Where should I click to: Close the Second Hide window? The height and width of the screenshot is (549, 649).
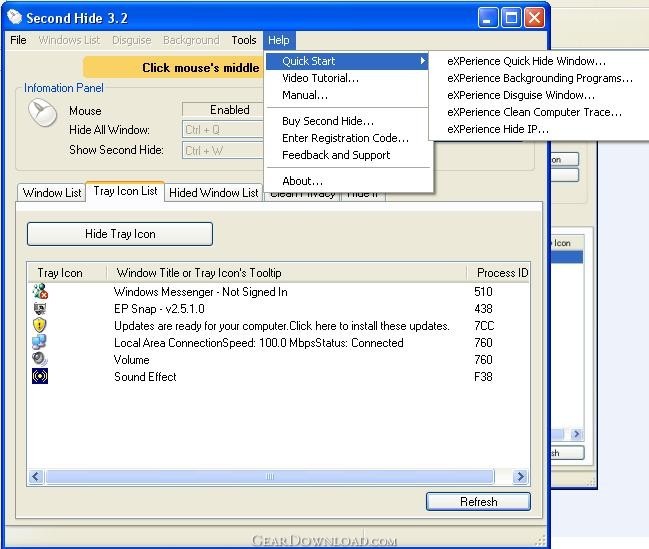click(x=534, y=18)
